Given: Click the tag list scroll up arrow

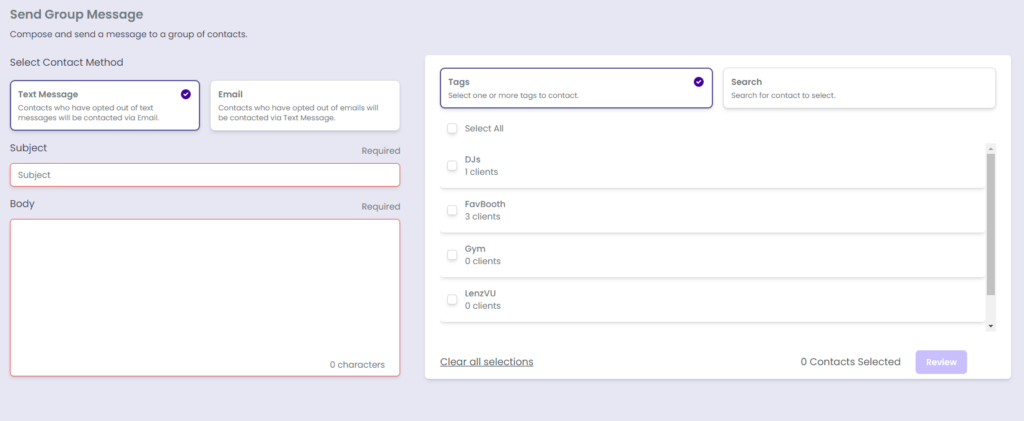Looking at the screenshot, I should [x=991, y=146].
